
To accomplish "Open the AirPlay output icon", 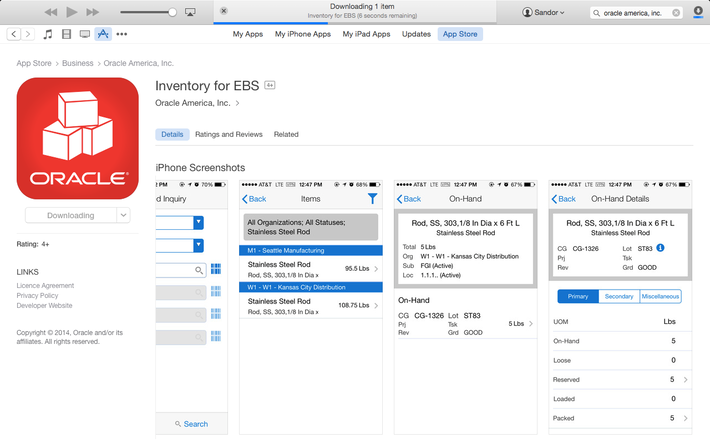I will click(x=190, y=12).
